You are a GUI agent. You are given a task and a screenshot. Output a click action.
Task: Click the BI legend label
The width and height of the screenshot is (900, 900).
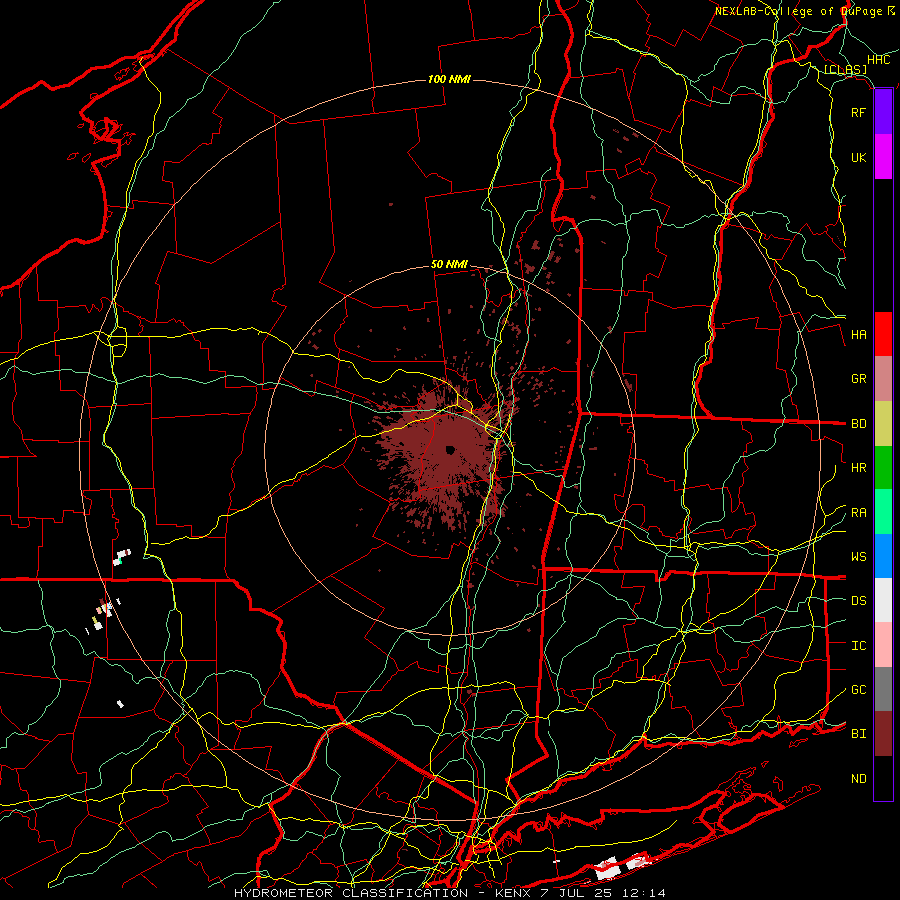click(x=858, y=734)
